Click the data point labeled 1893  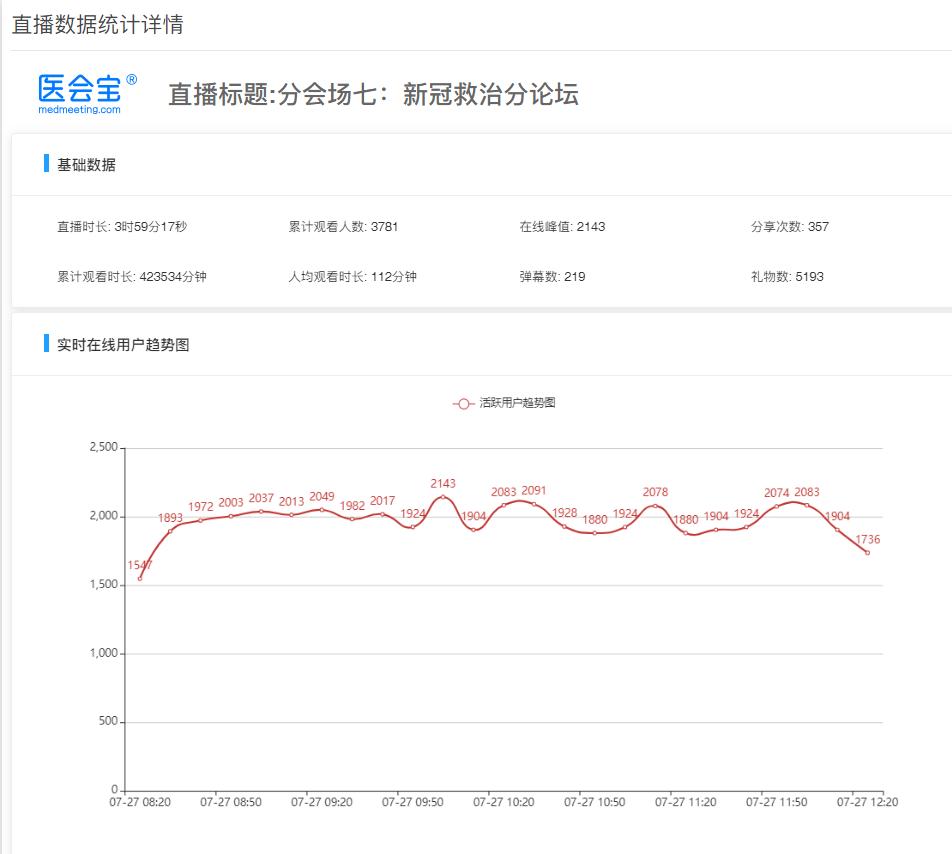(x=170, y=531)
